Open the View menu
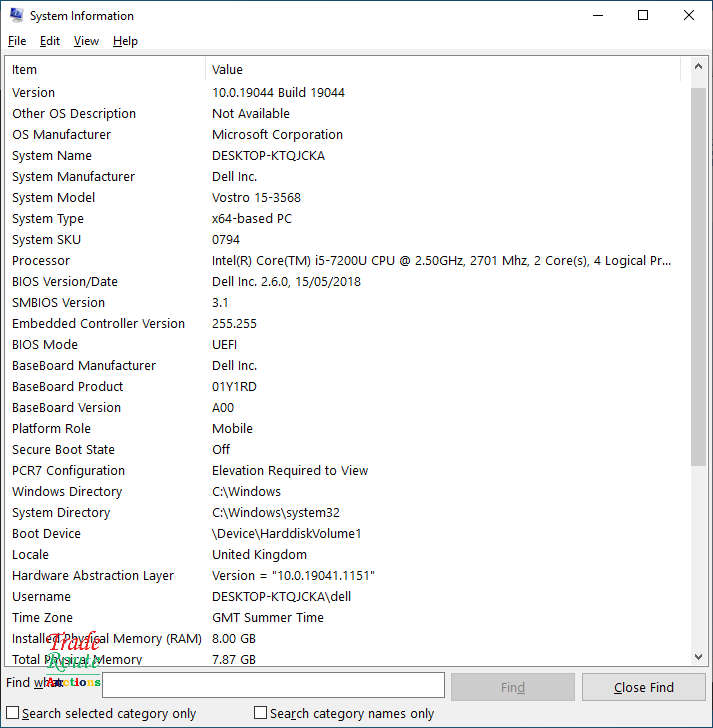 [x=86, y=41]
